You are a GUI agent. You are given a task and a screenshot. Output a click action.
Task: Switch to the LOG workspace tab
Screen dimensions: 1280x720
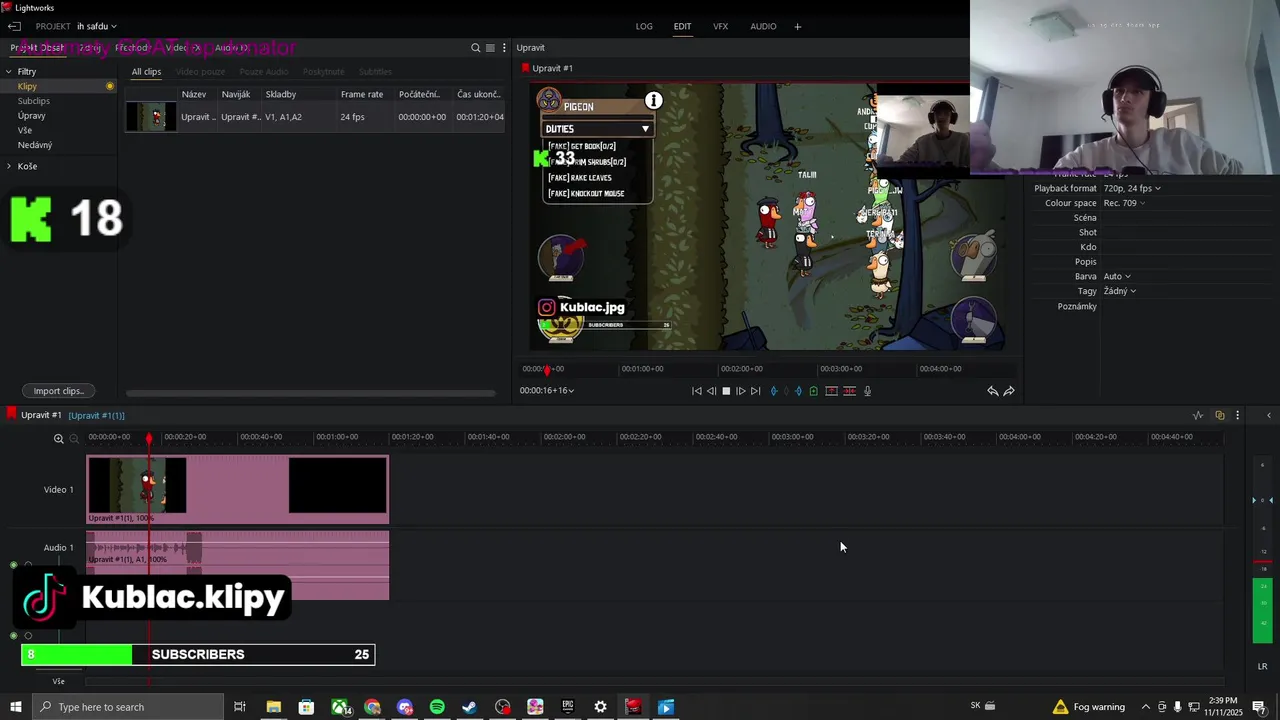click(644, 26)
